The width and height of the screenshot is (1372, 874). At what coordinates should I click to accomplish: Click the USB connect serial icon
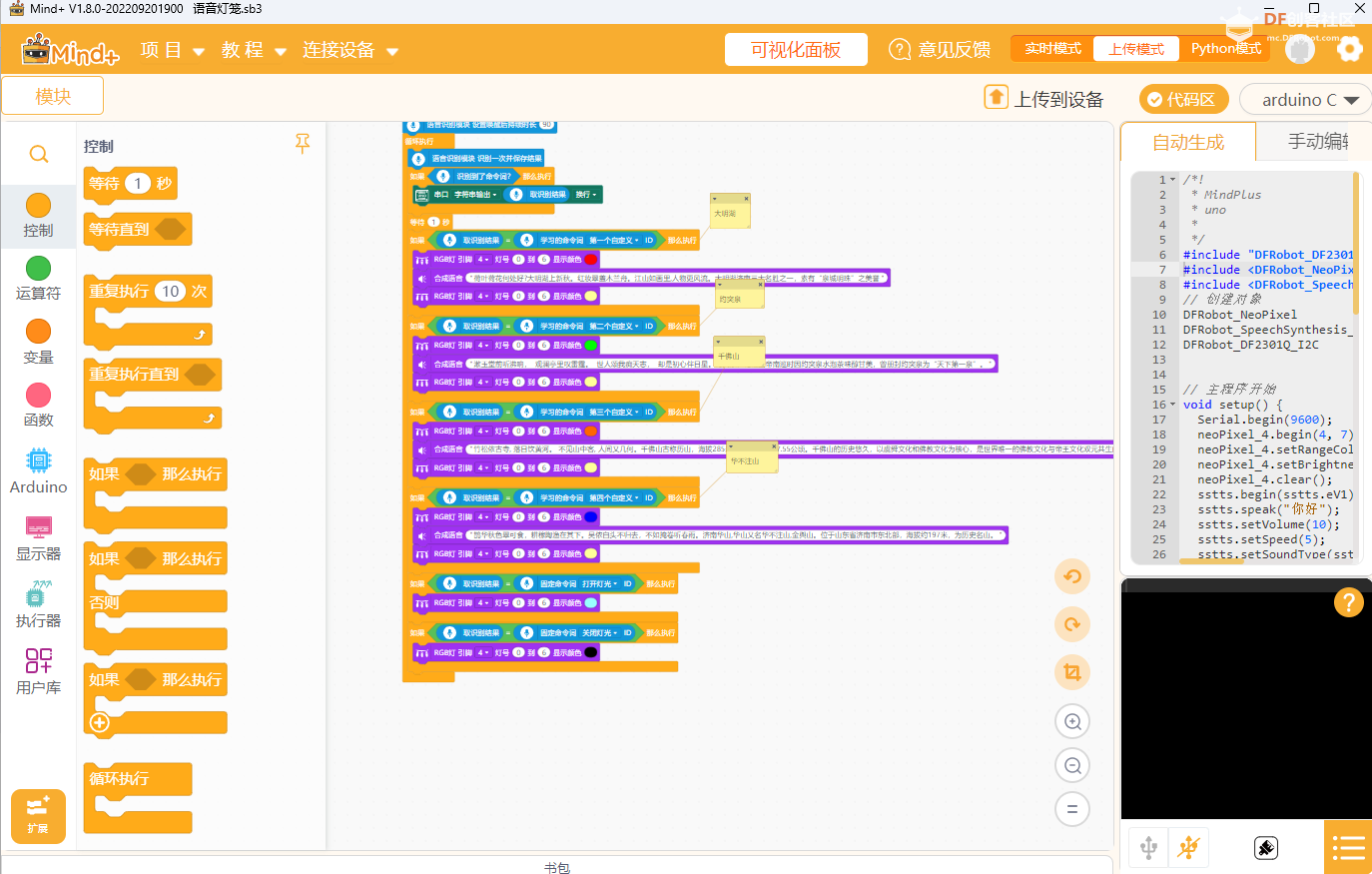click(x=1148, y=848)
